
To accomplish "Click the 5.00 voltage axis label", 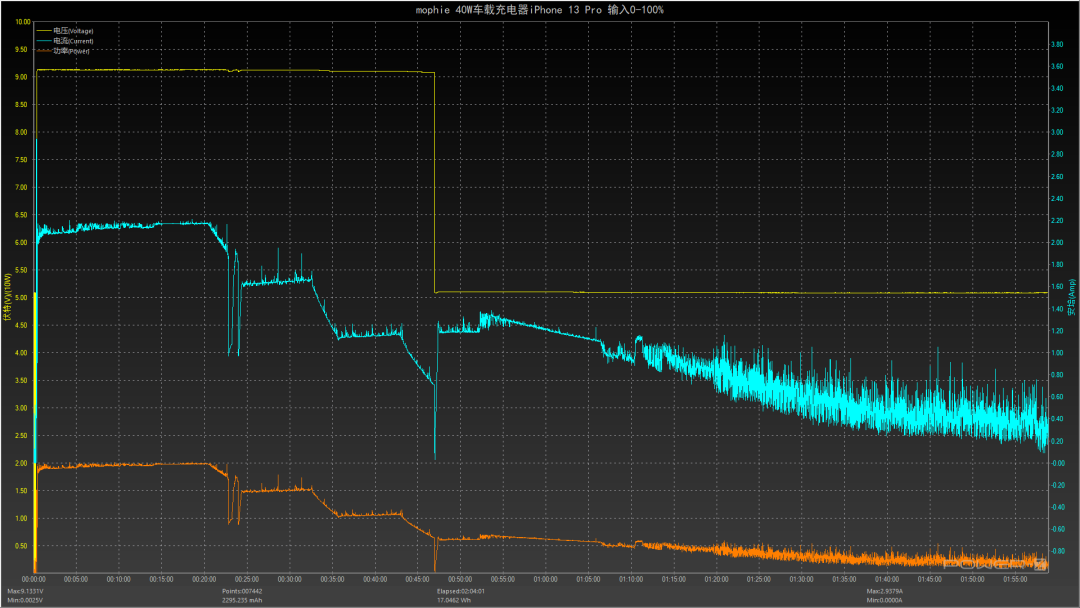I will 21,298.
